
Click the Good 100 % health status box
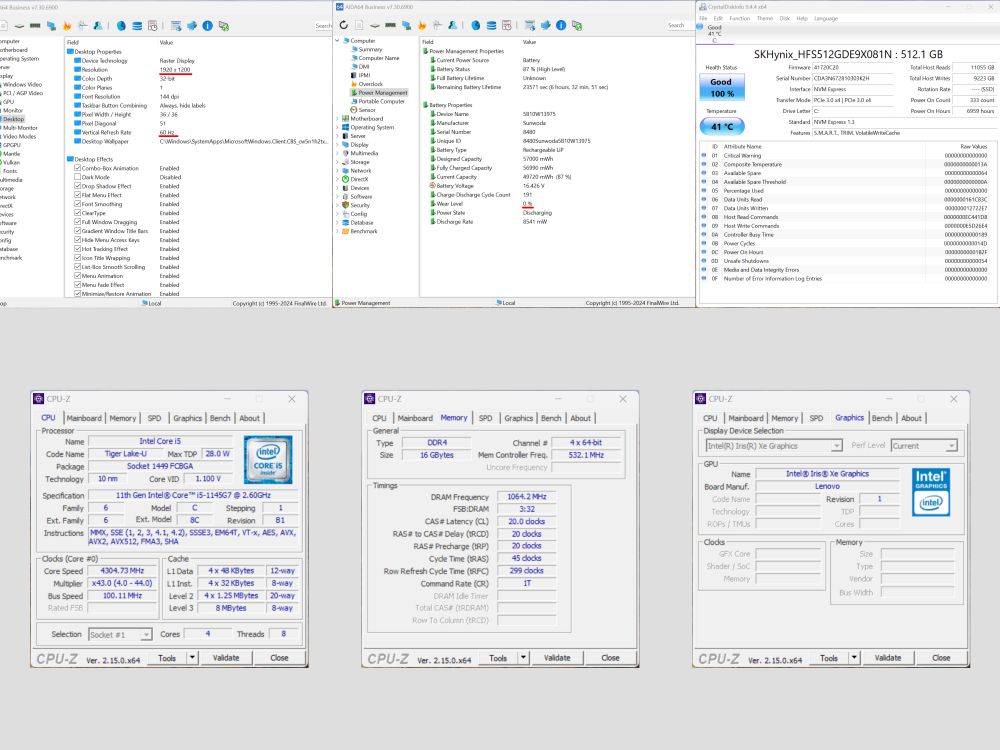pyautogui.click(x=721, y=88)
